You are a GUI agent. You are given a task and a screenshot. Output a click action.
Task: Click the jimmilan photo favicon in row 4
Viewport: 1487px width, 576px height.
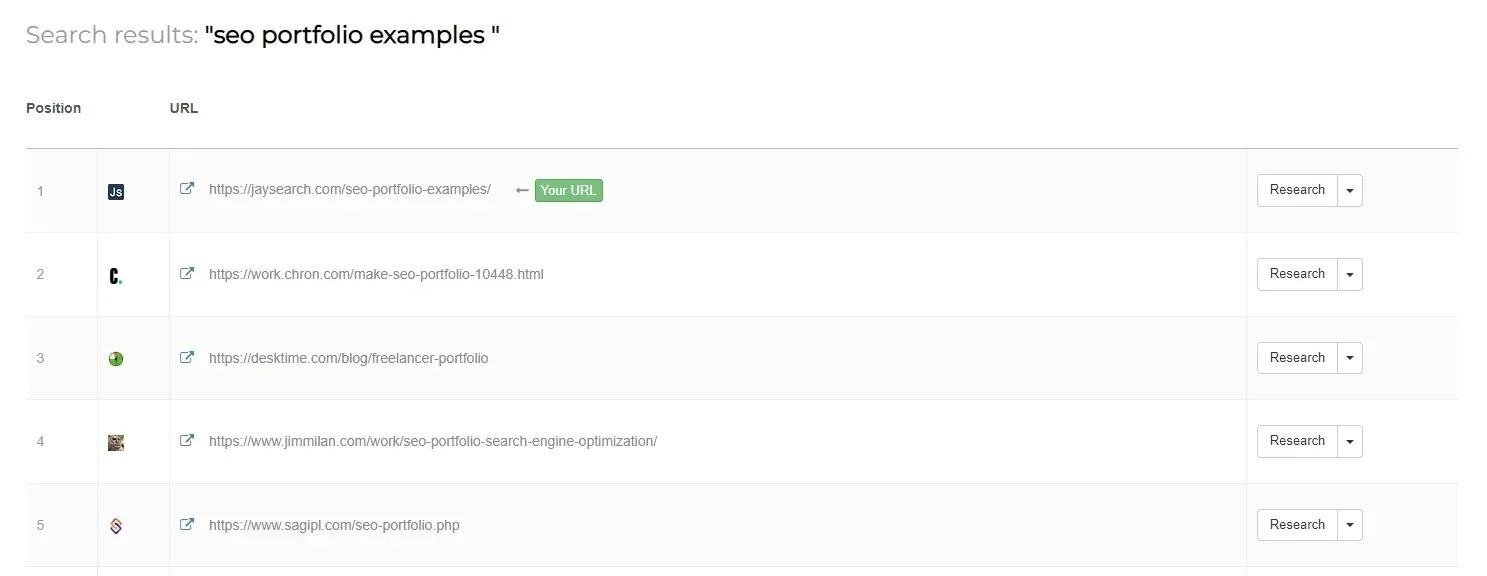(116, 442)
